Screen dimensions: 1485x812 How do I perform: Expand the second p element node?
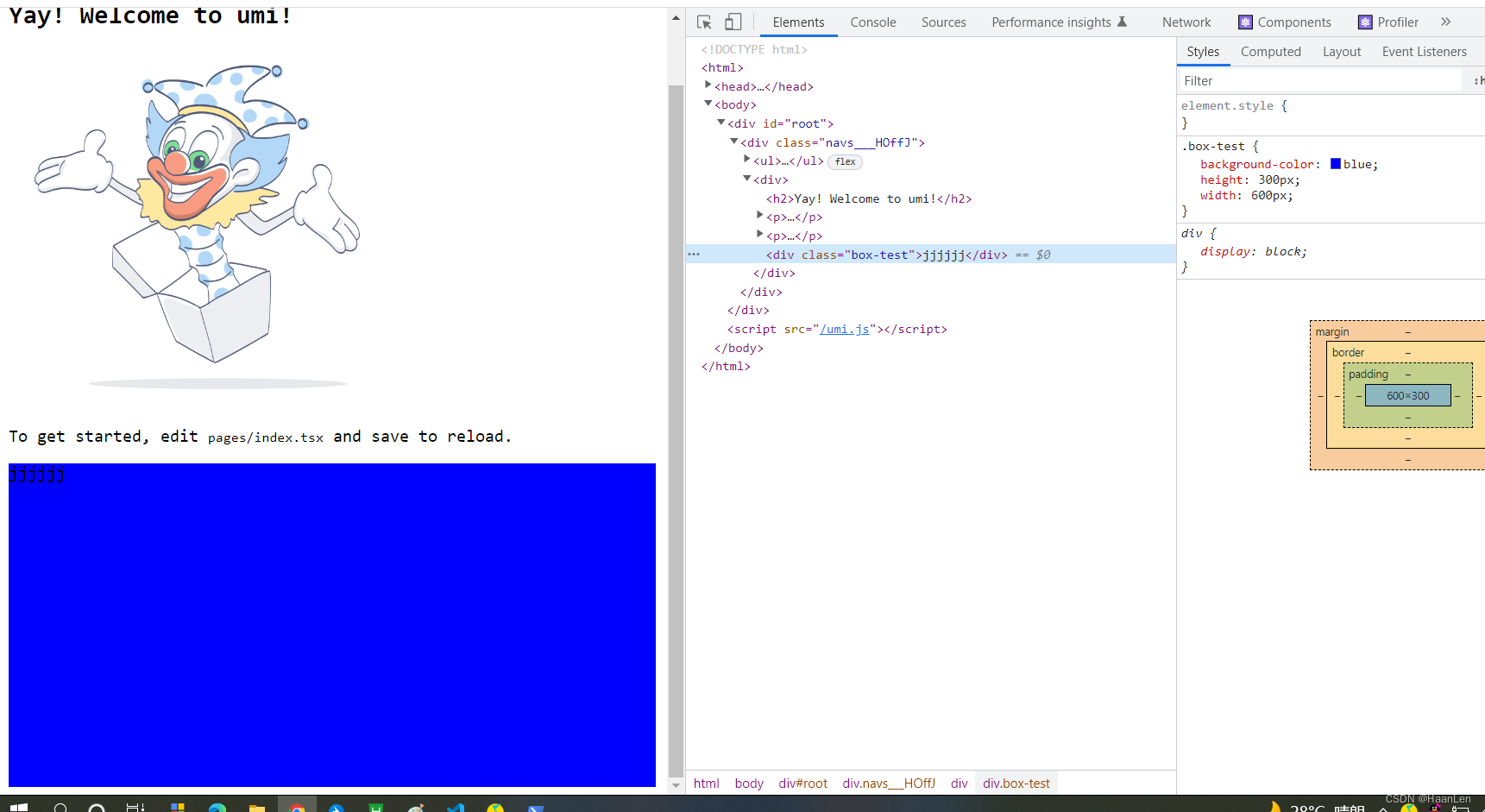(x=760, y=234)
